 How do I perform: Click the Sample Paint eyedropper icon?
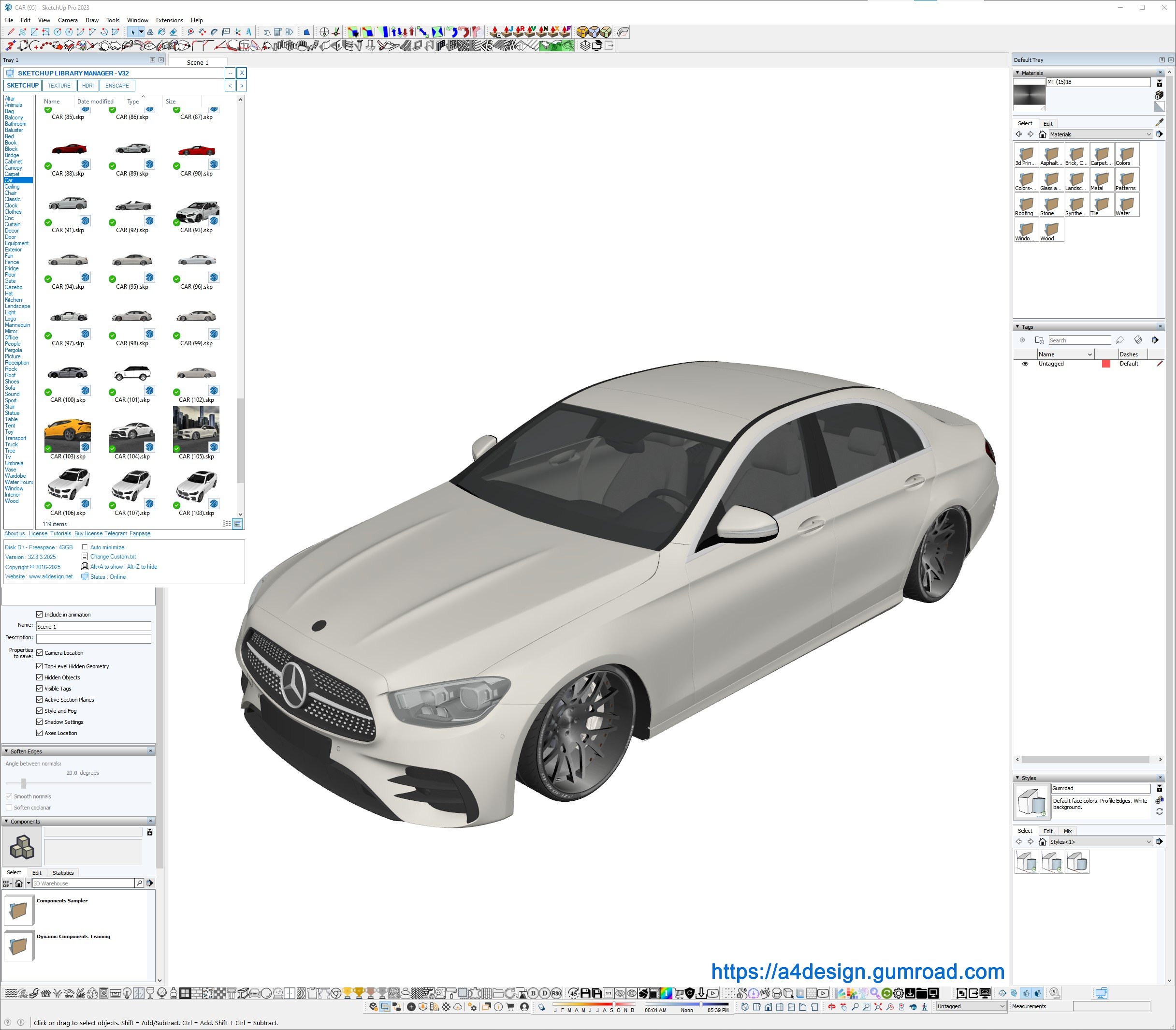(x=1160, y=122)
